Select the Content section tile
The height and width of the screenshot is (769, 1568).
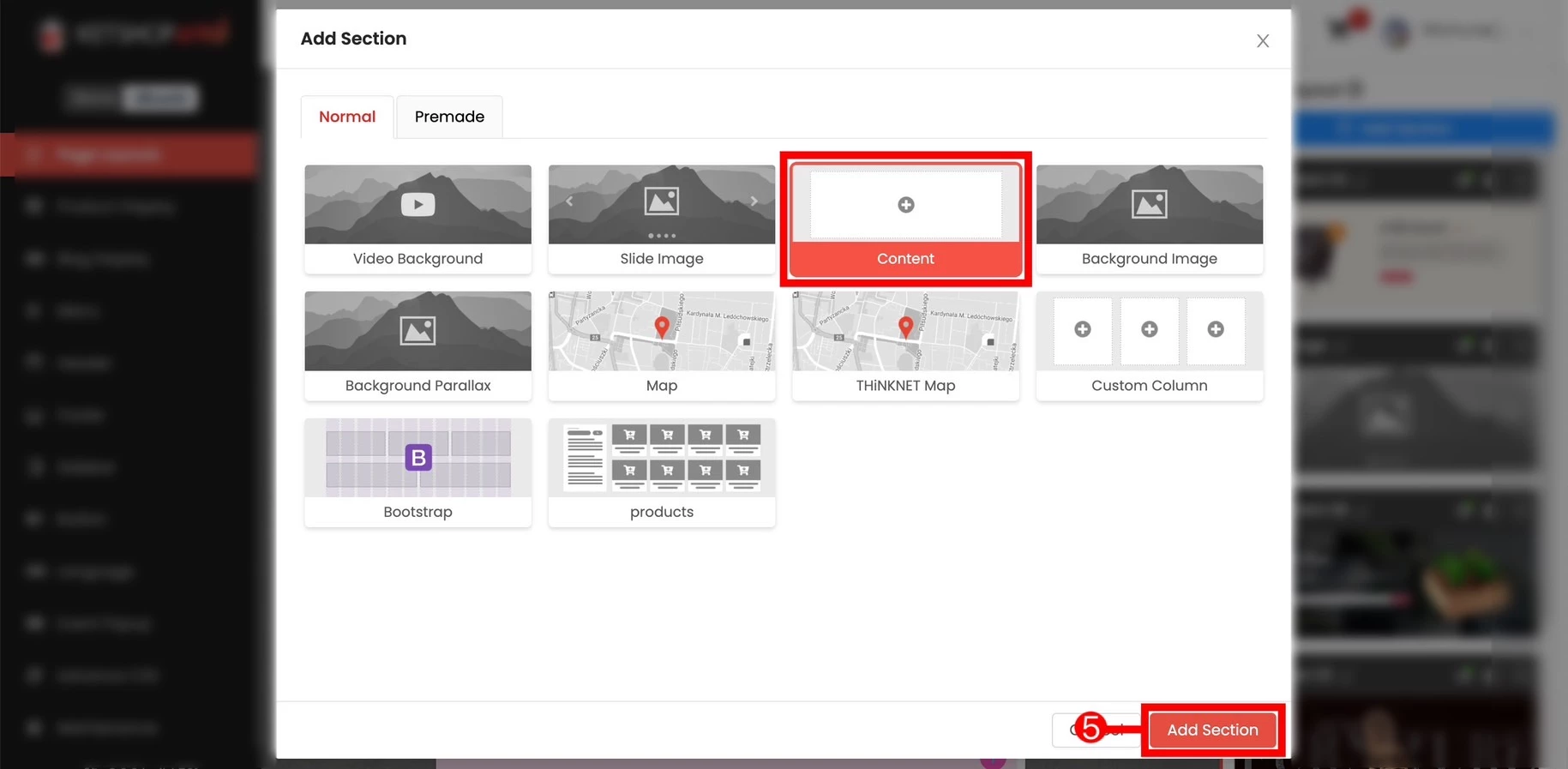(x=905, y=258)
